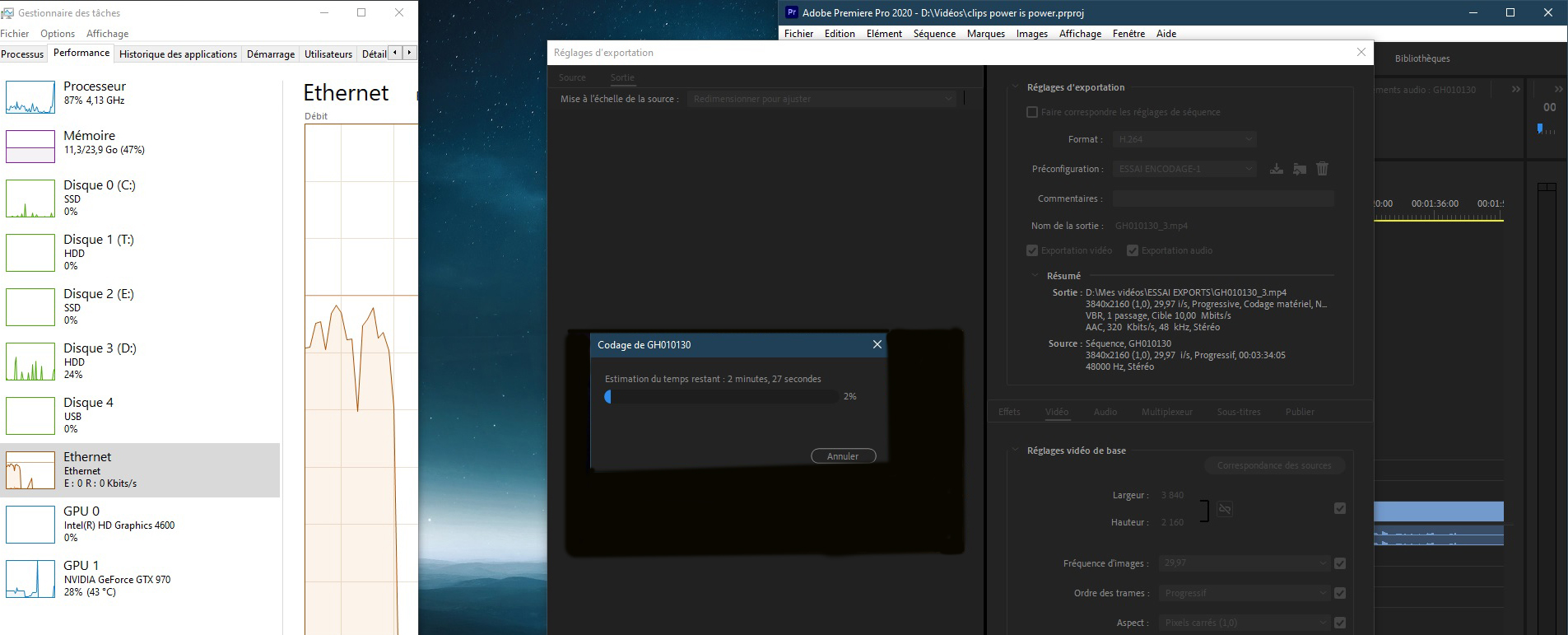The image size is (1568, 635).
Task: Click the 00:01:36:00 mark on timeline ruler
Action: point(1435,203)
